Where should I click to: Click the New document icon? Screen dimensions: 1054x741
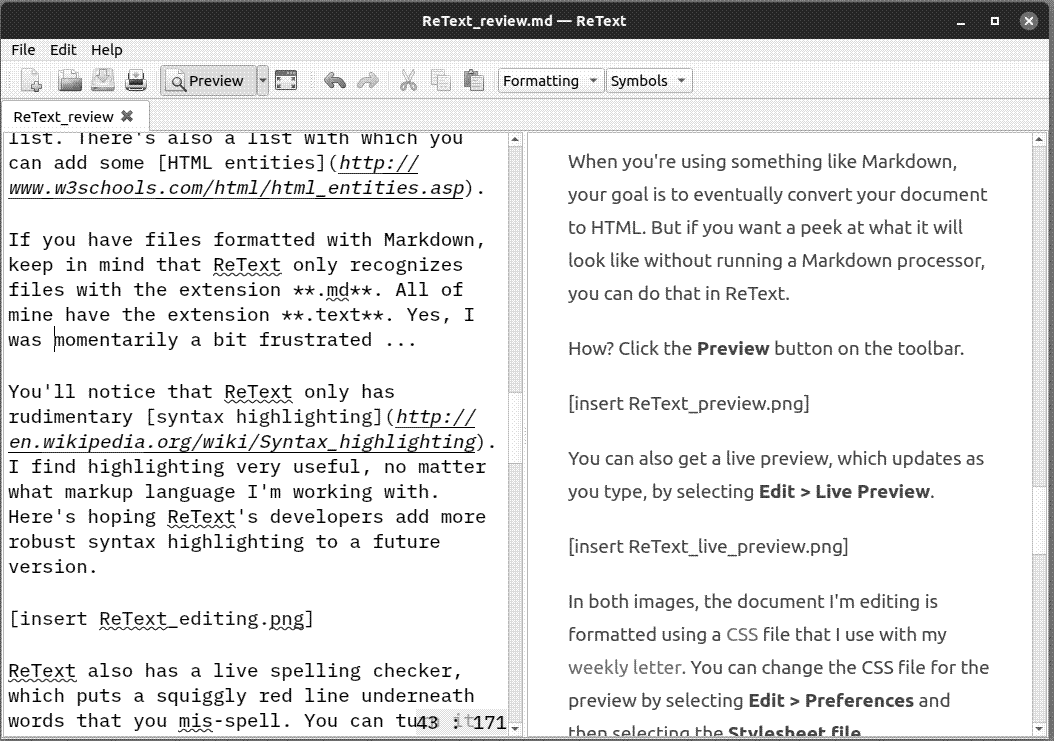31,81
